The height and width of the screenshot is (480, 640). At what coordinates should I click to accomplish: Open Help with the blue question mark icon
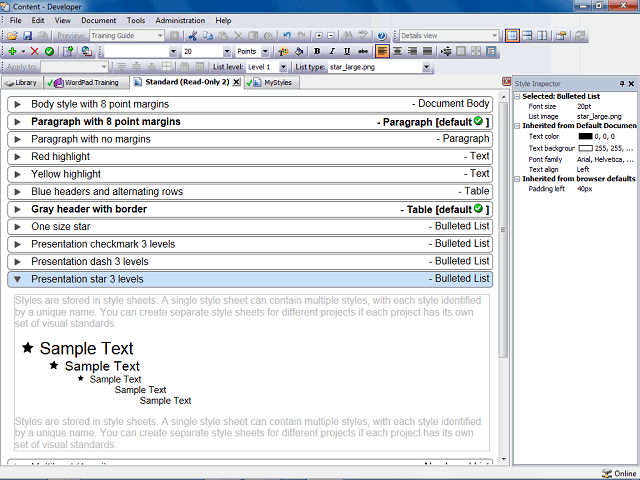click(x=382, y=36)
